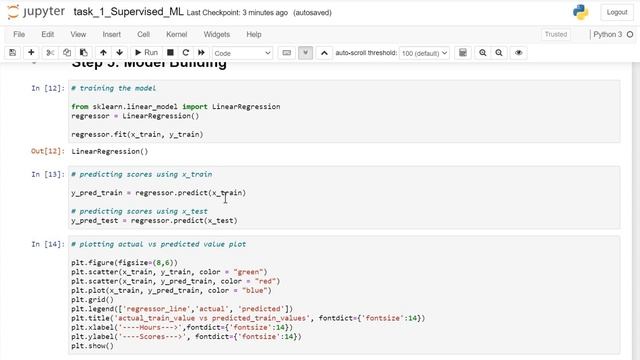640x360 pixels.
Task: Click the y_pred_test assignment line
Action: [154, 220]
